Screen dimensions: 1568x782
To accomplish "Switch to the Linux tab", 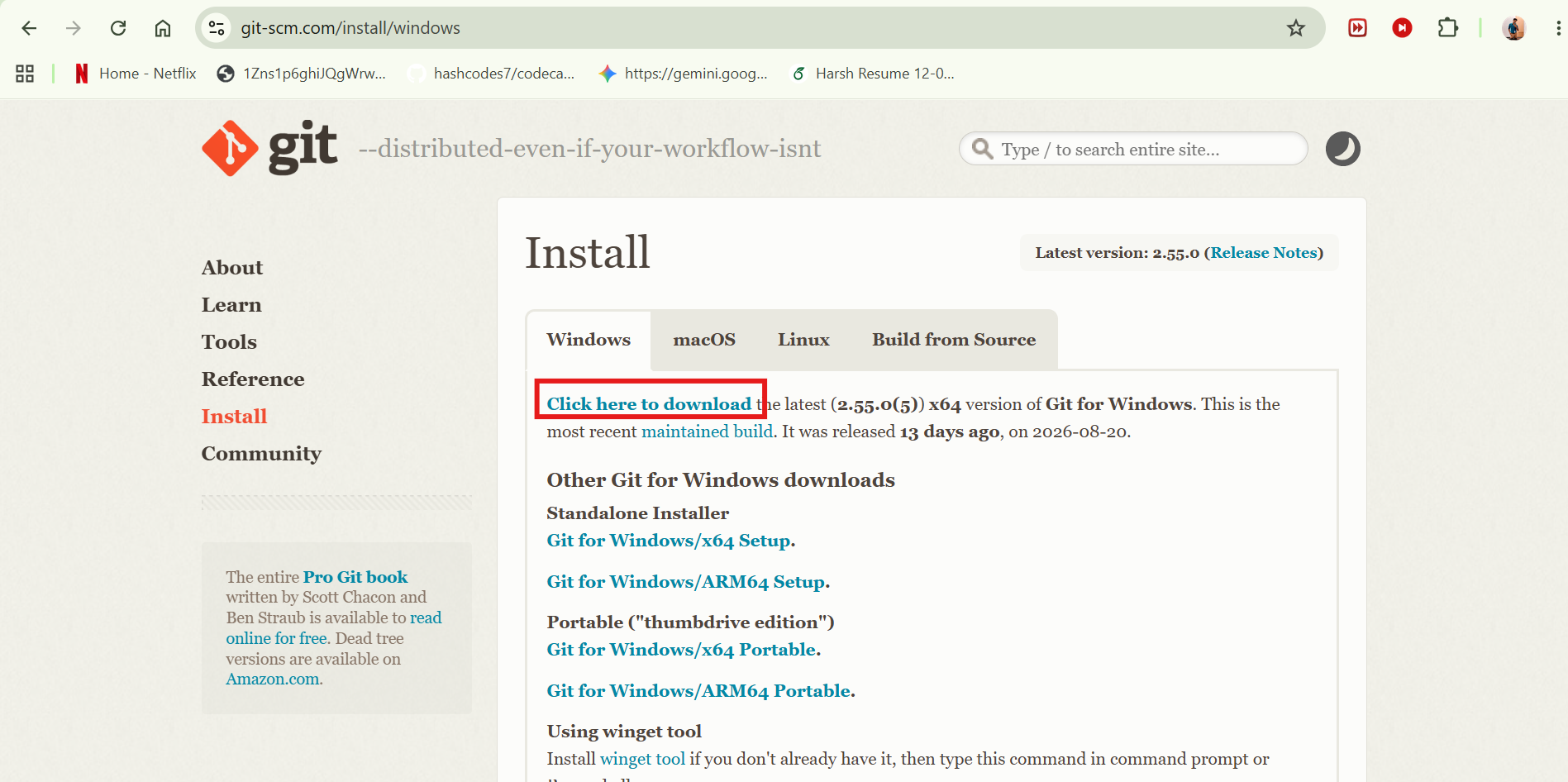I will tap(803, 340).
